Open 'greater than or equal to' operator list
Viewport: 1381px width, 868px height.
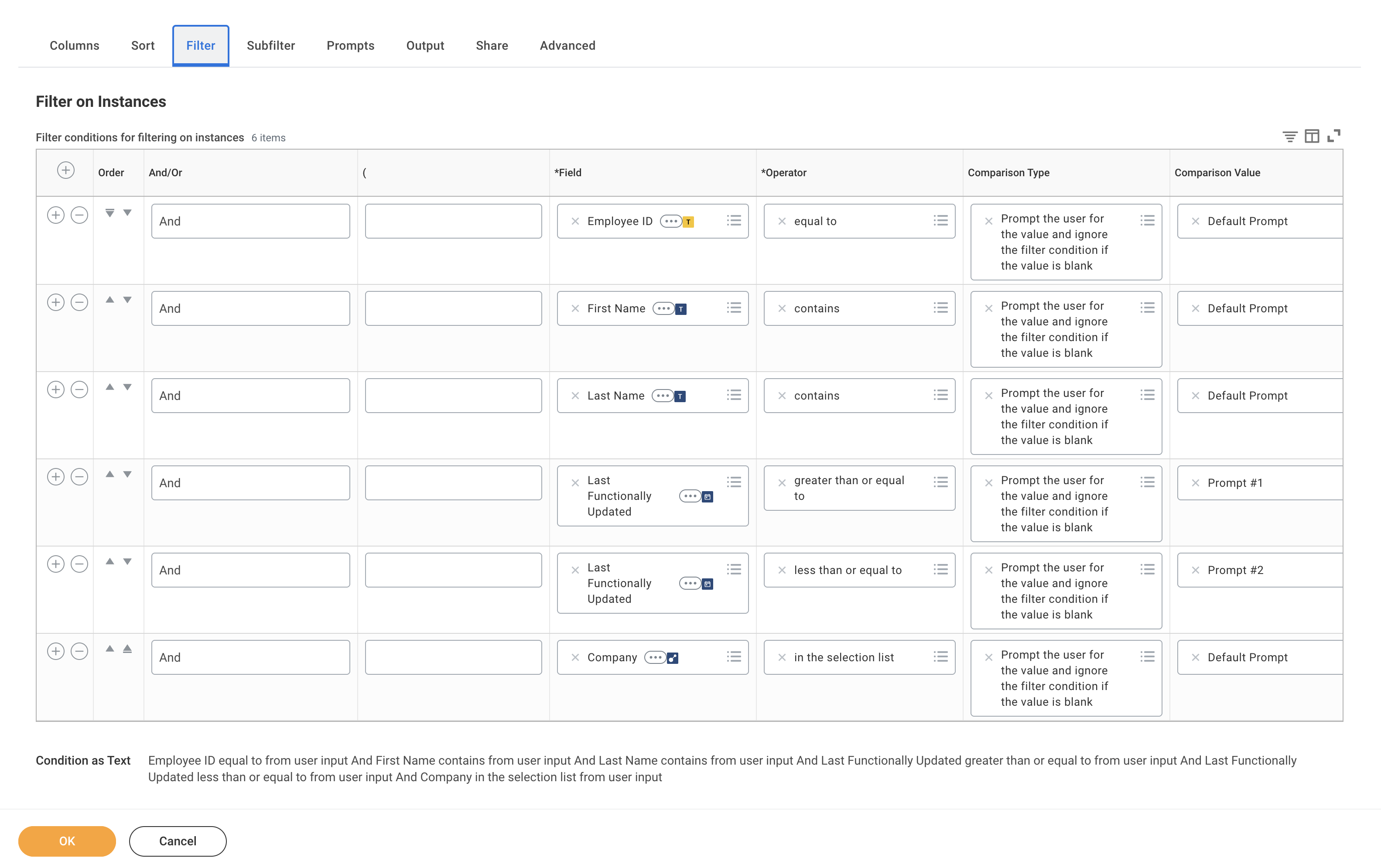click(940, 482)
